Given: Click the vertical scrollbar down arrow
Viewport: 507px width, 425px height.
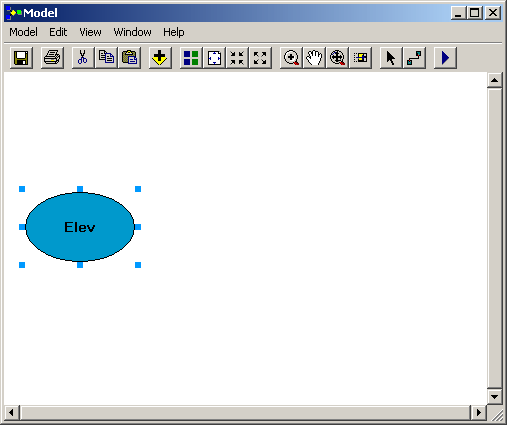Looking at the screenshot, I should tap(494, 397).
